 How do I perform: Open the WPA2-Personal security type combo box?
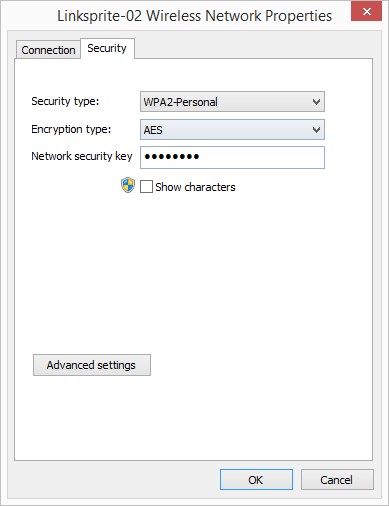click(232, 102)
